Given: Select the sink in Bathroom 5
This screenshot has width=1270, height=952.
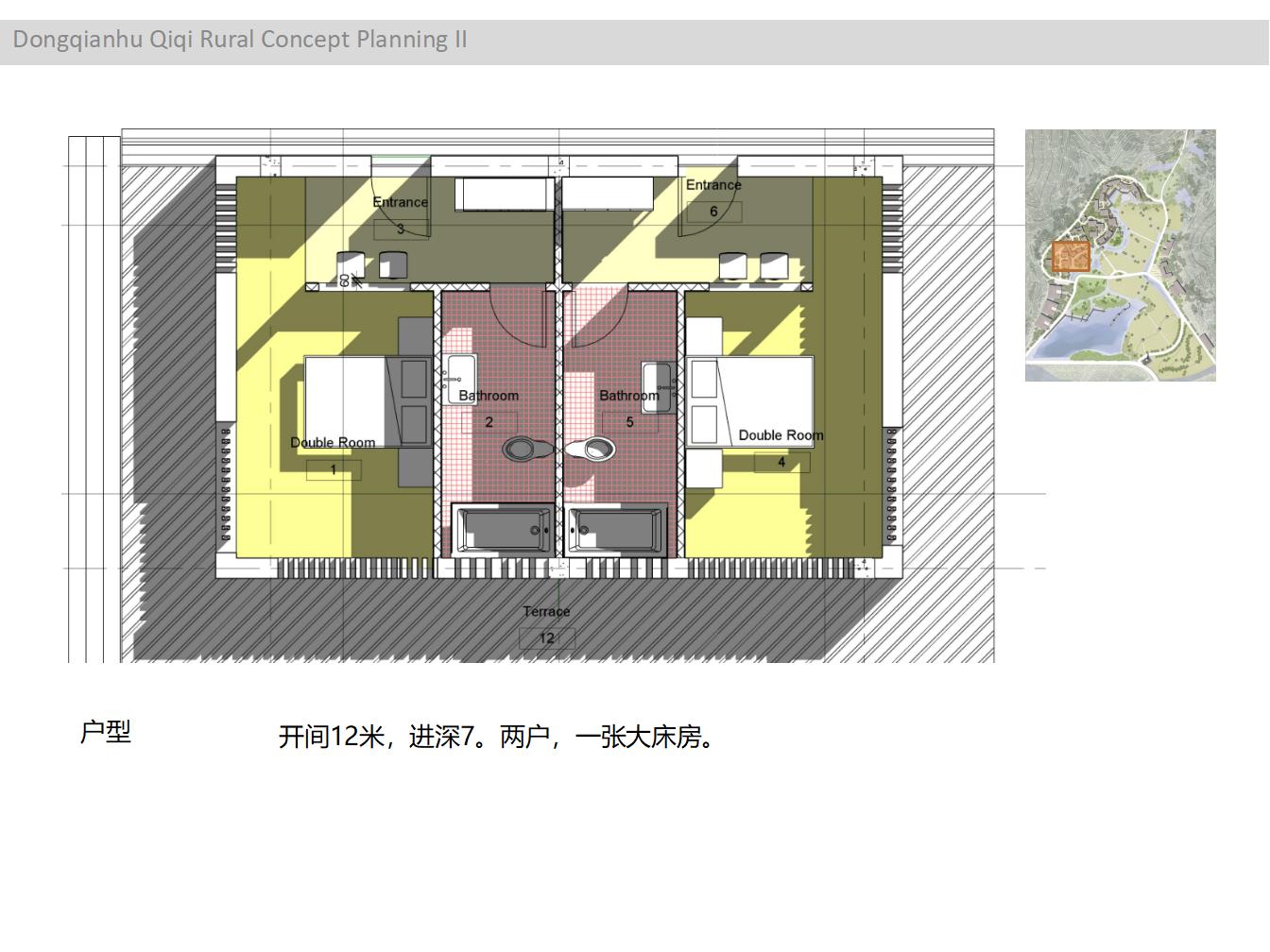Looking at the screenshot, I should [658, 386].
